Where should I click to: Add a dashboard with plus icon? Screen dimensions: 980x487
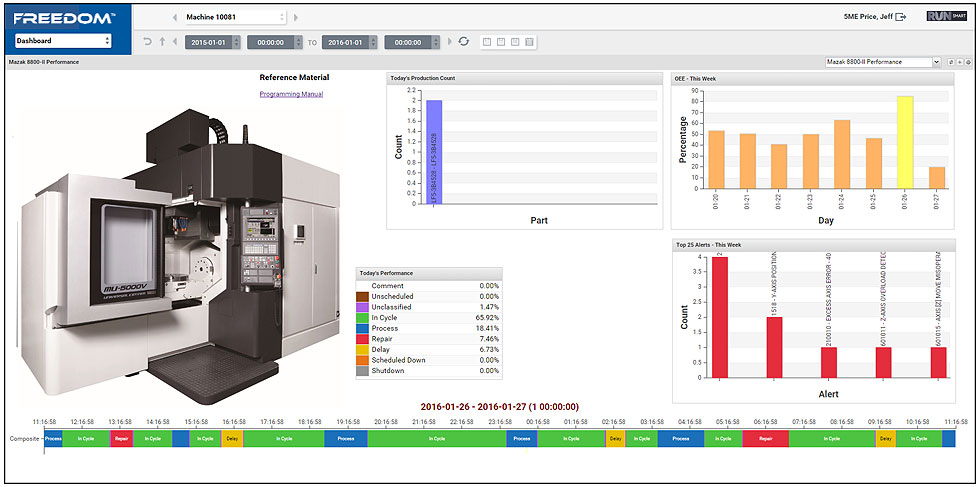click(960, 62)
